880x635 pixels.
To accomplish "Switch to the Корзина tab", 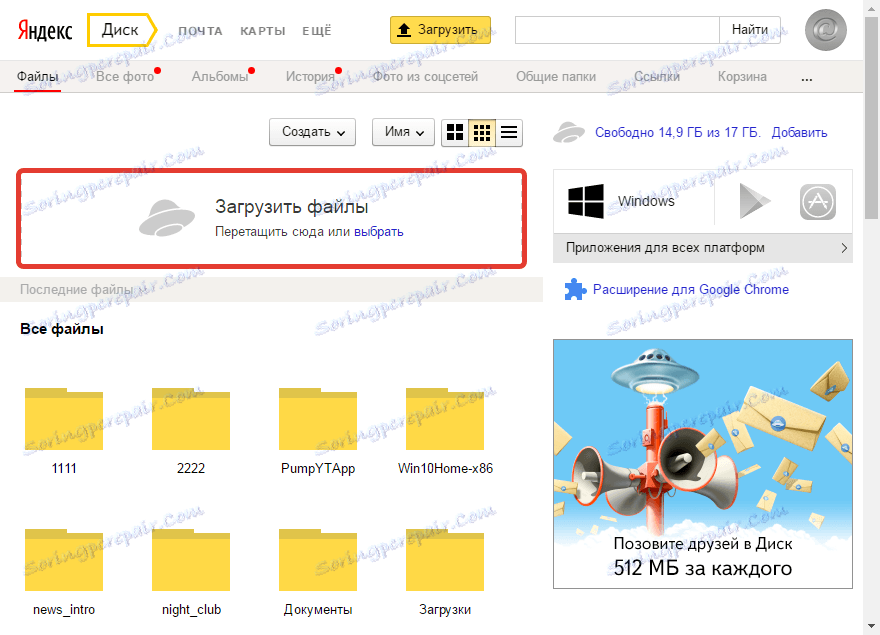I will [741, 76].
